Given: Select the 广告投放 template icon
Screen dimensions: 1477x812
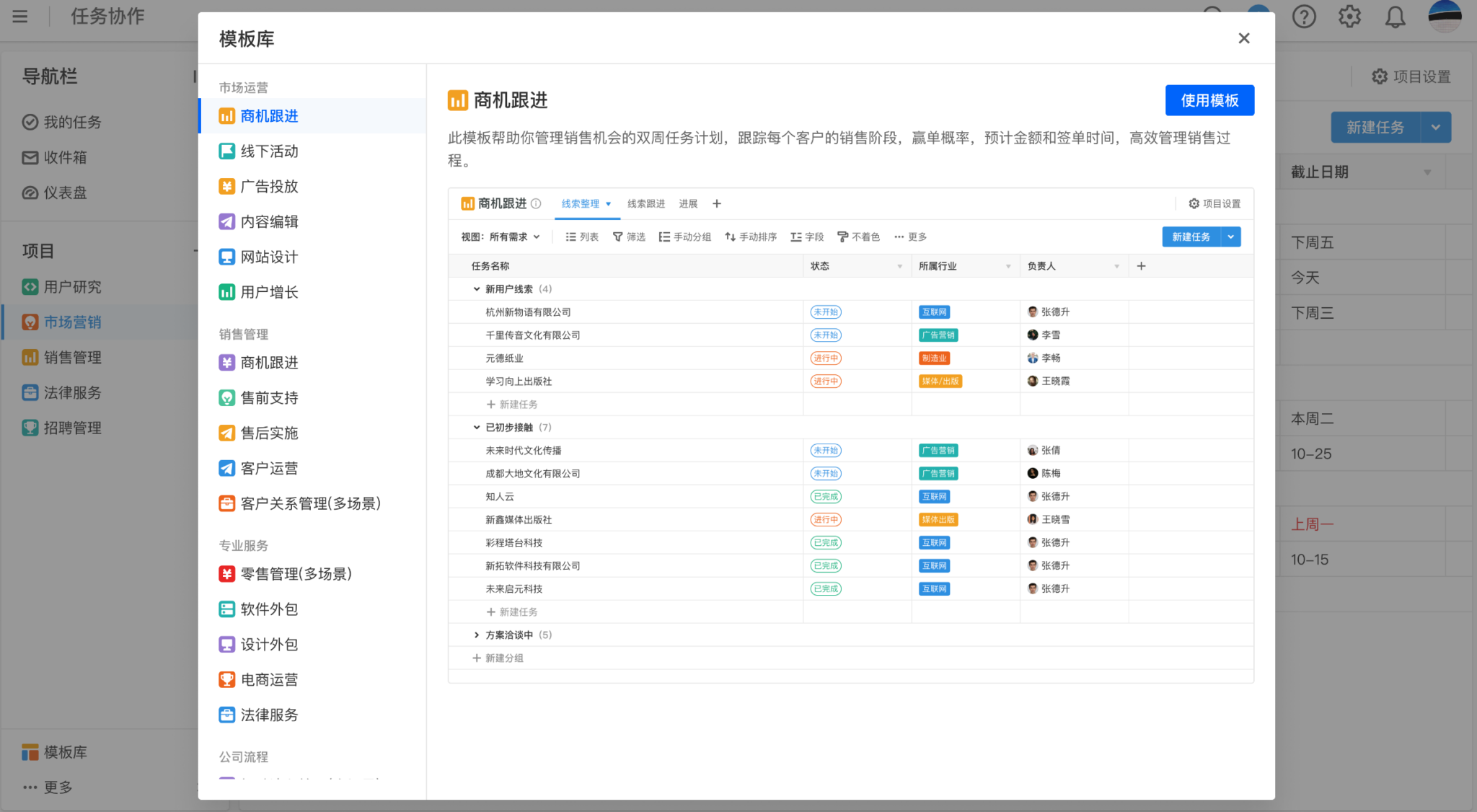Looking at the screenshot, I should pos(226,187).
